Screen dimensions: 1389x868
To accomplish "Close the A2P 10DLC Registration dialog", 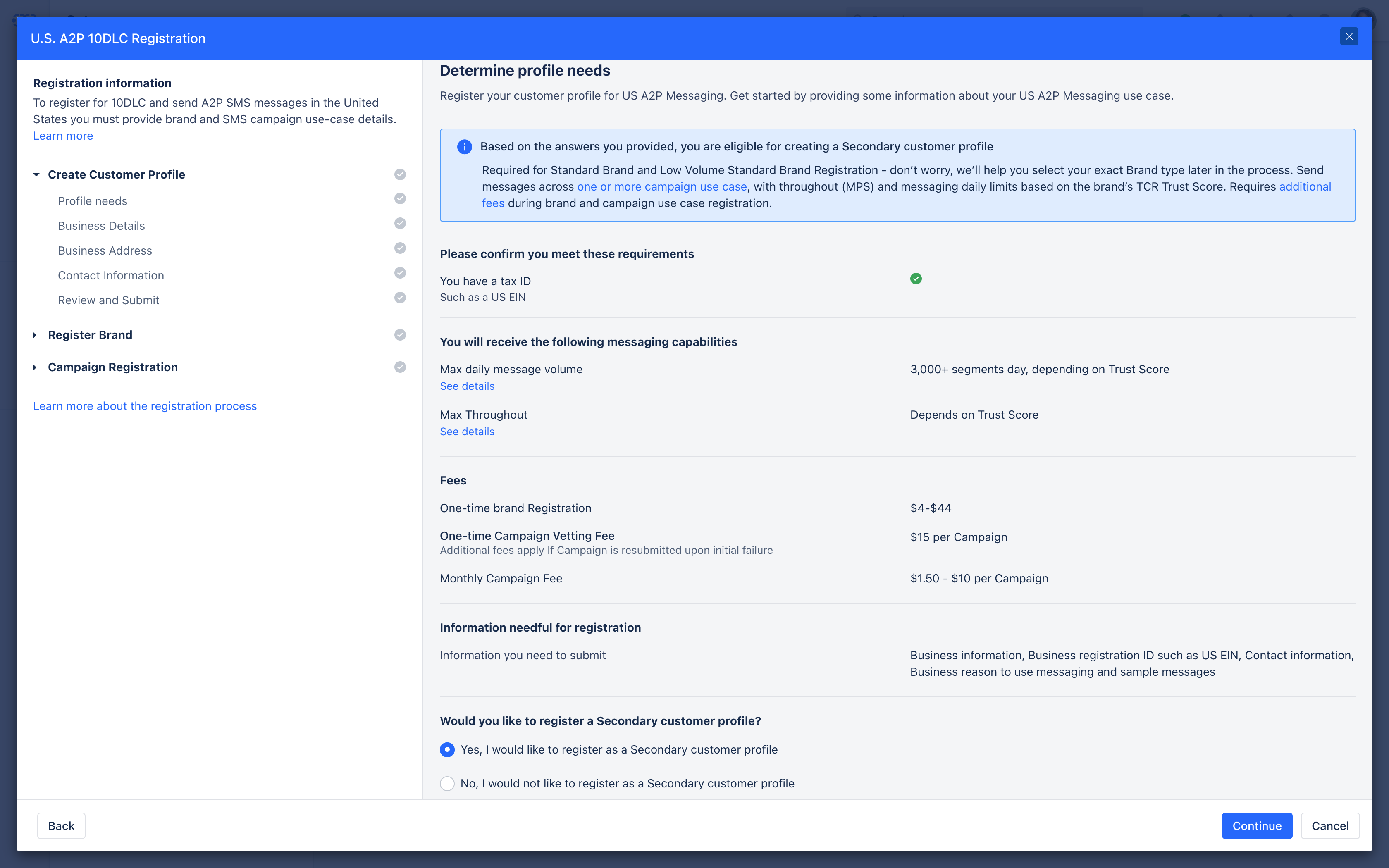I will [1349, 37].
